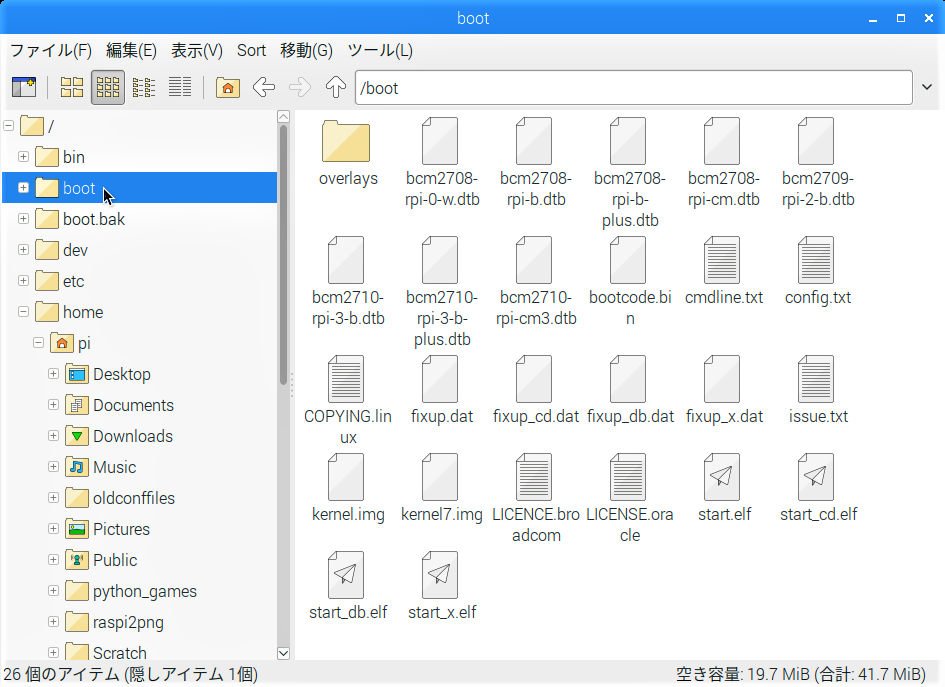Go to home folder icon

(x=228, y=87)
